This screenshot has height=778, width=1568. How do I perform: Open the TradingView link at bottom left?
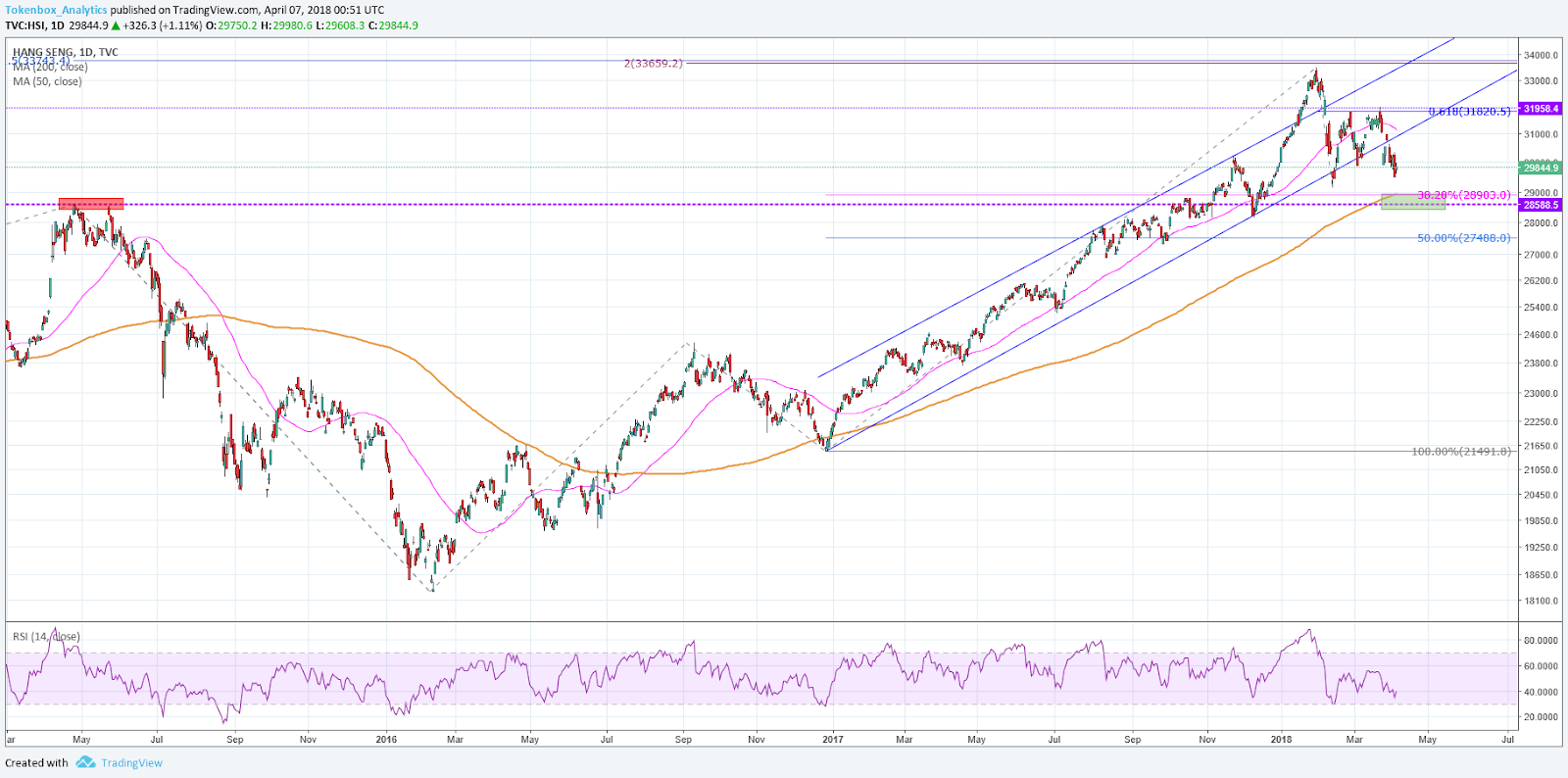pos(131,762)
